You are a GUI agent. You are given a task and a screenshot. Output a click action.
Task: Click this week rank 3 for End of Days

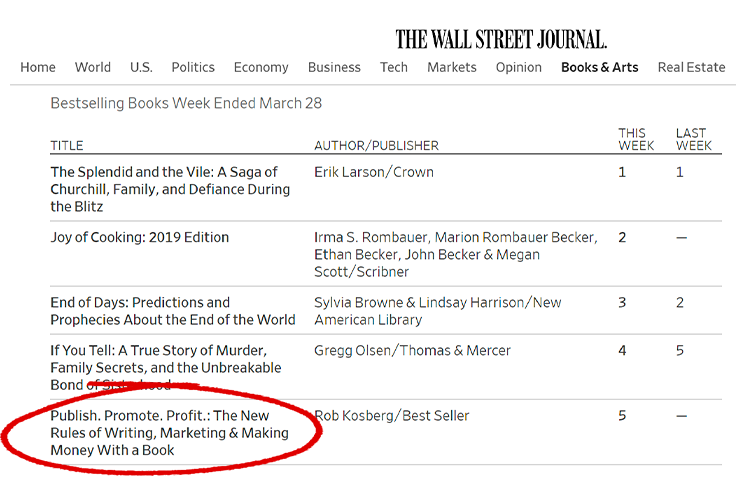pos(622,303)
